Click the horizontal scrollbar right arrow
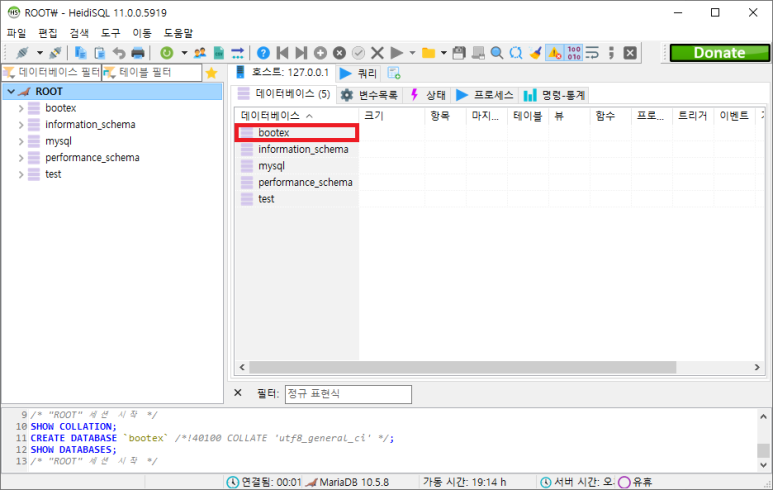This screenshot has width=773, height=490. [x=757, y=367]
